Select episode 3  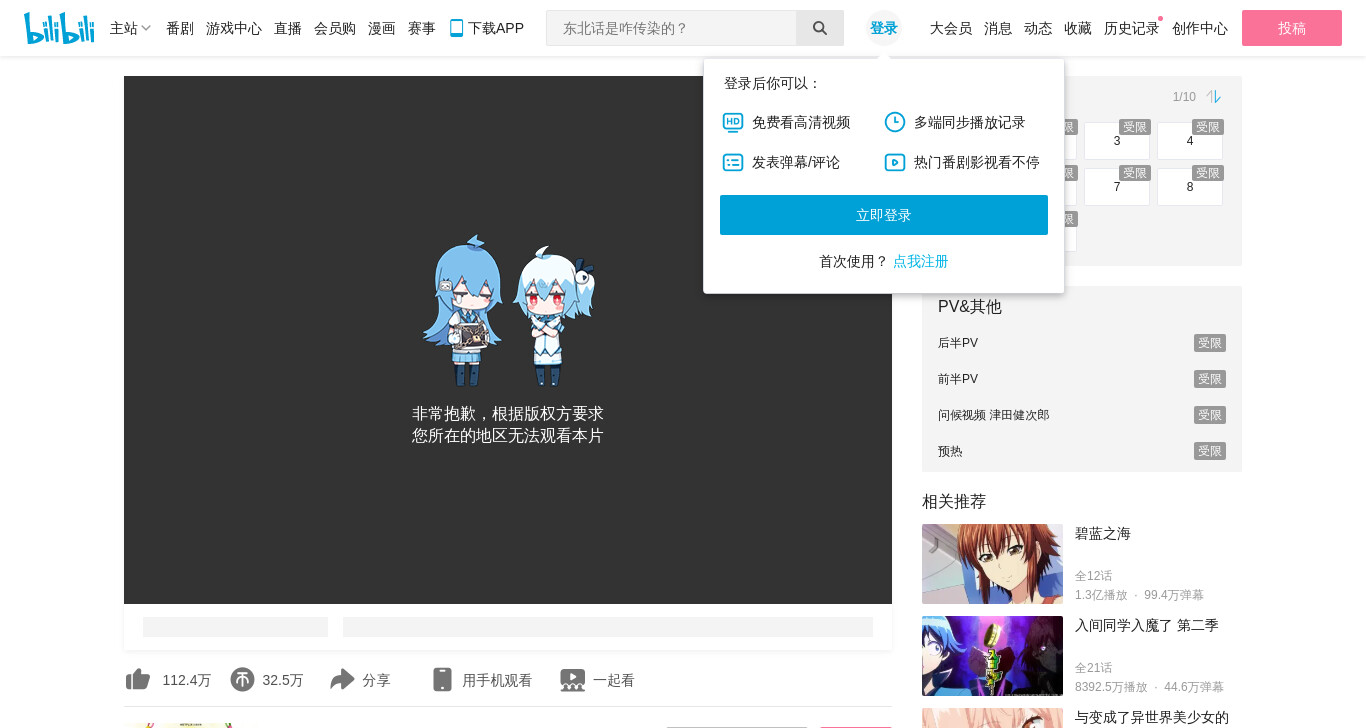[1117, 141]
